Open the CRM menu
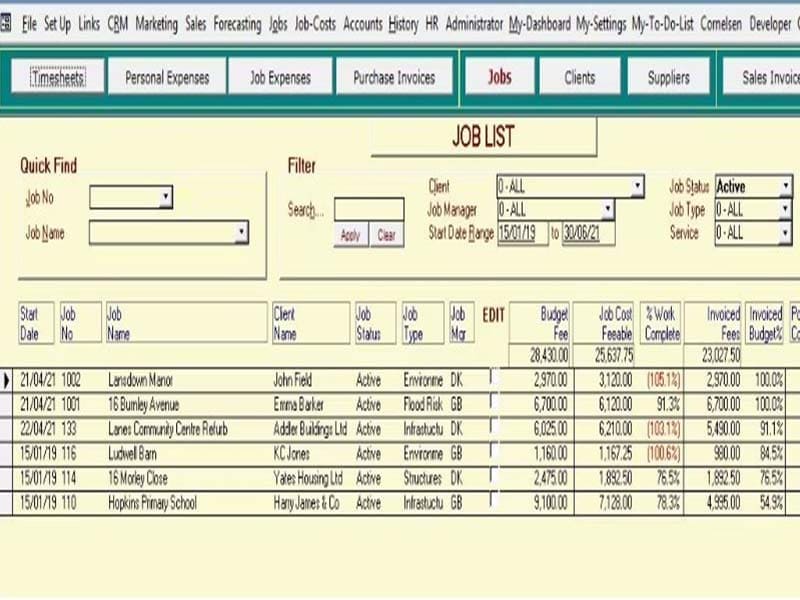Viewport: 800px width, 600px height. coord(117,23)
